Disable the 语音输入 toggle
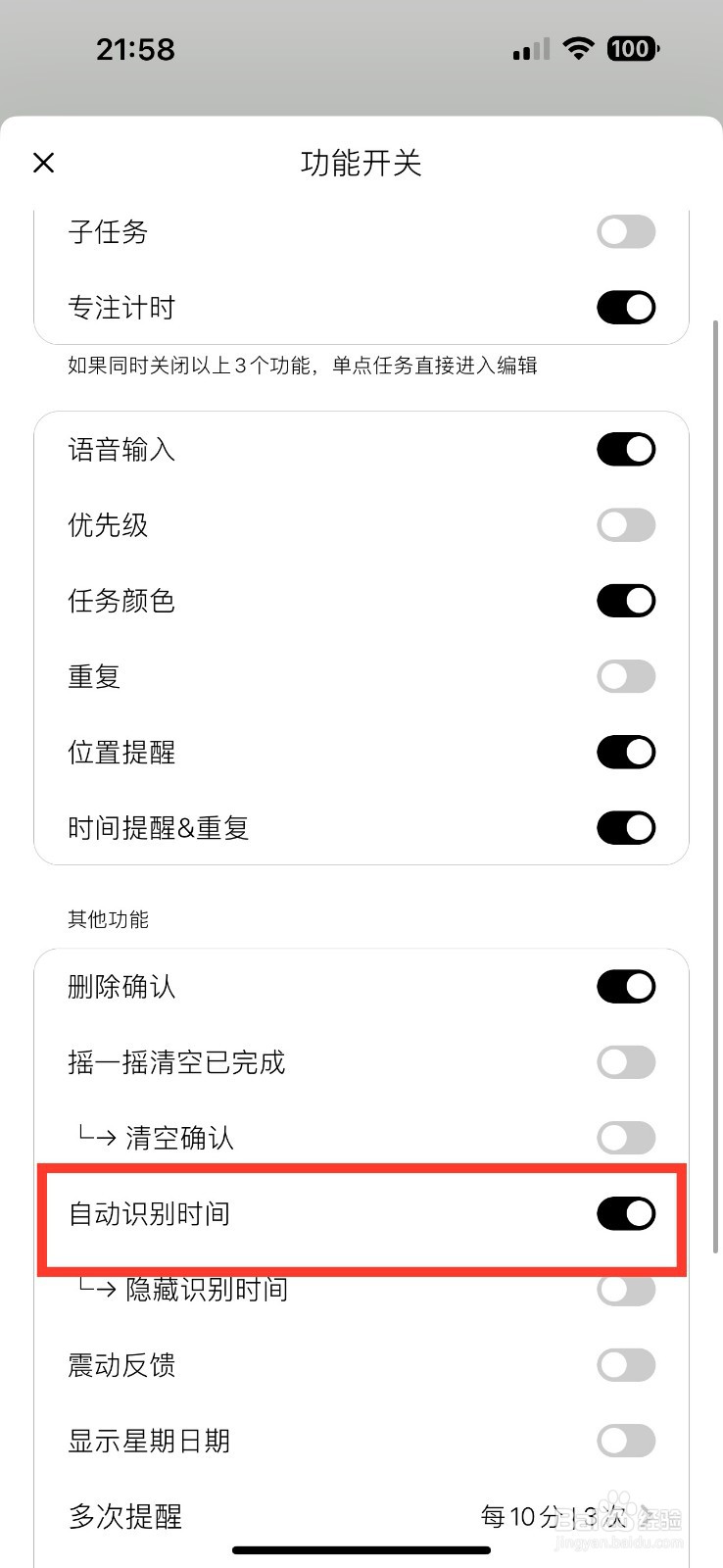The image size is (723, 1568). 626,450
